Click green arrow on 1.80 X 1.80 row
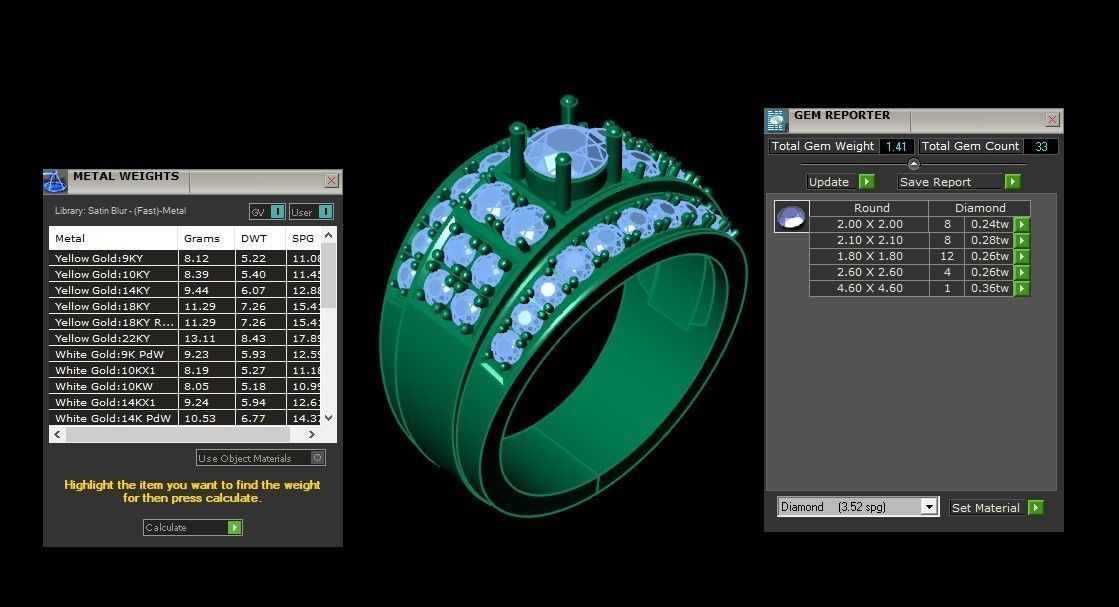 click(1022, 256)
